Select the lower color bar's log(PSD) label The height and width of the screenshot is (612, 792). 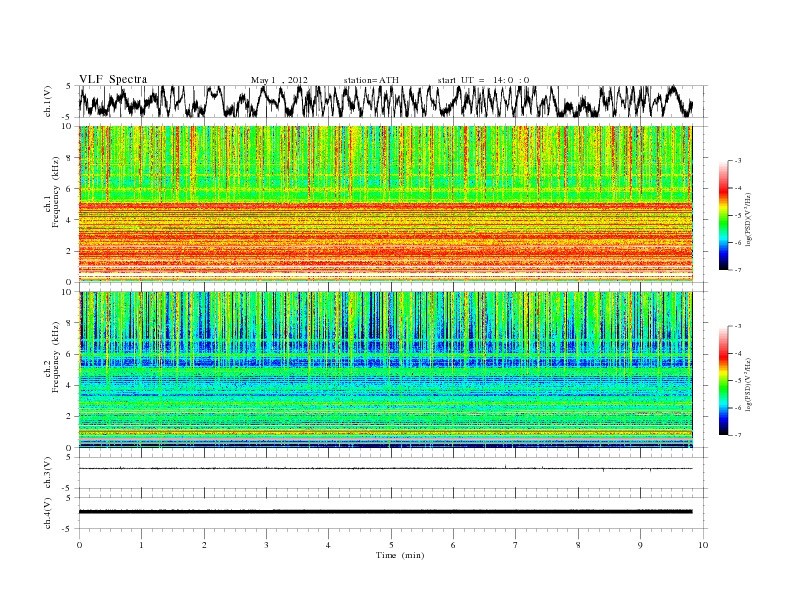(749, 384)
